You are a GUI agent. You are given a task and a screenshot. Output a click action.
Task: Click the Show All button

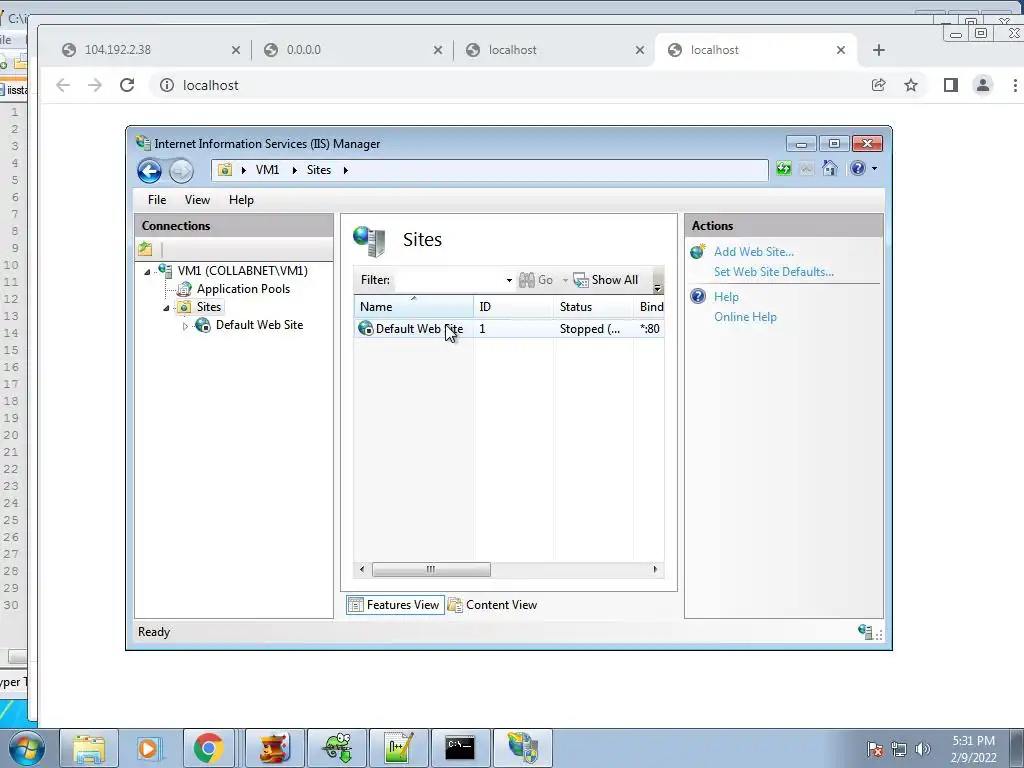605,280
